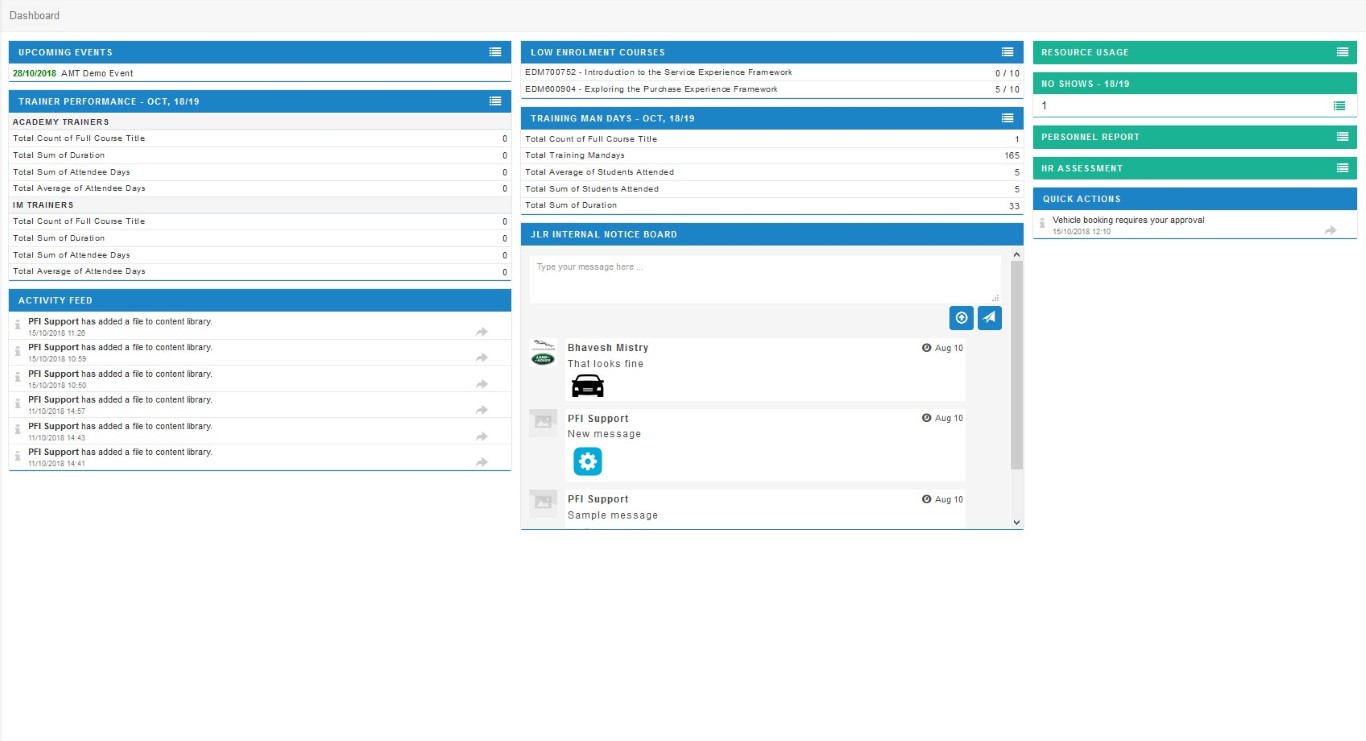Click the vehicle booking approval arrow
1366x741 pixels.
(x=1330, y=230)
